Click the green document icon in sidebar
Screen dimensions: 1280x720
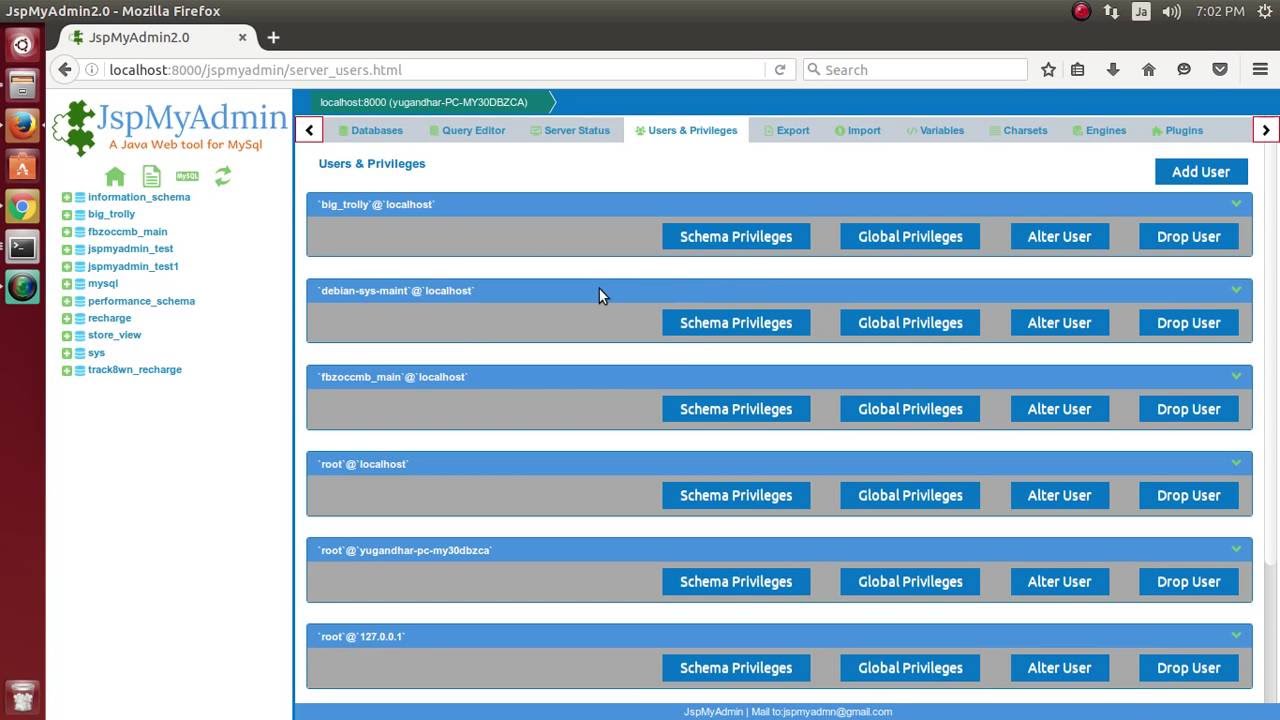[x=151, y=177]
